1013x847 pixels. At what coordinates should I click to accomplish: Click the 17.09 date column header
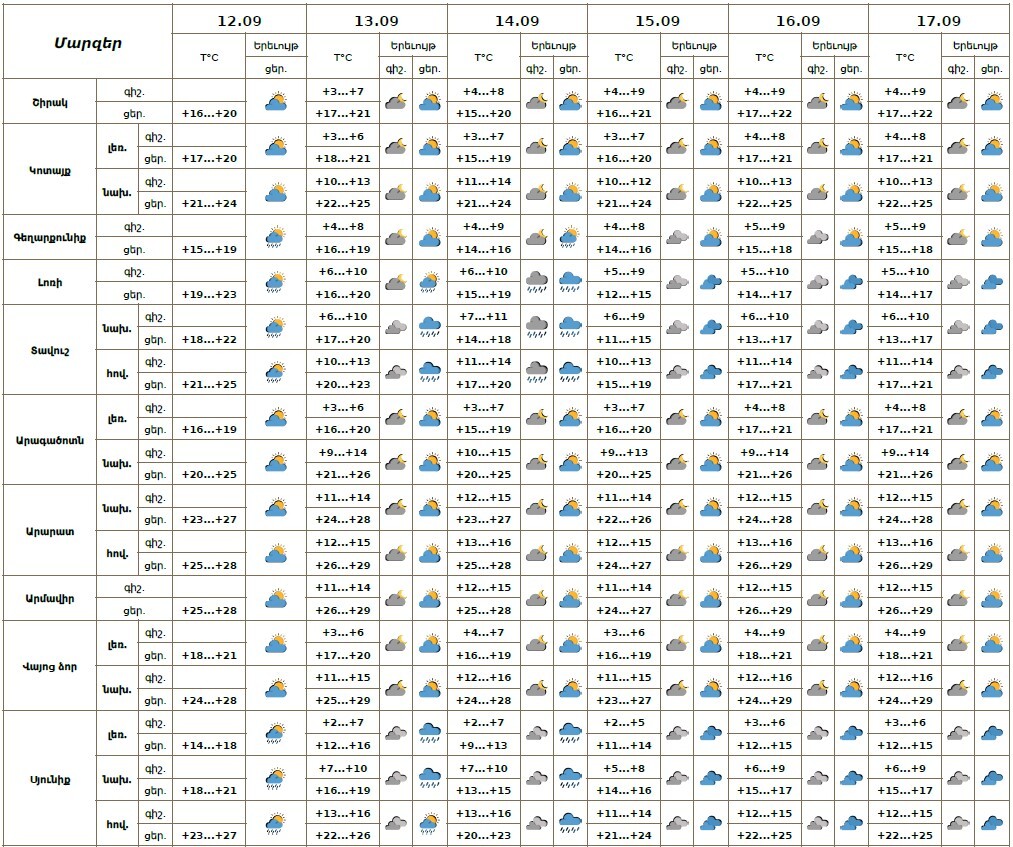939,20
